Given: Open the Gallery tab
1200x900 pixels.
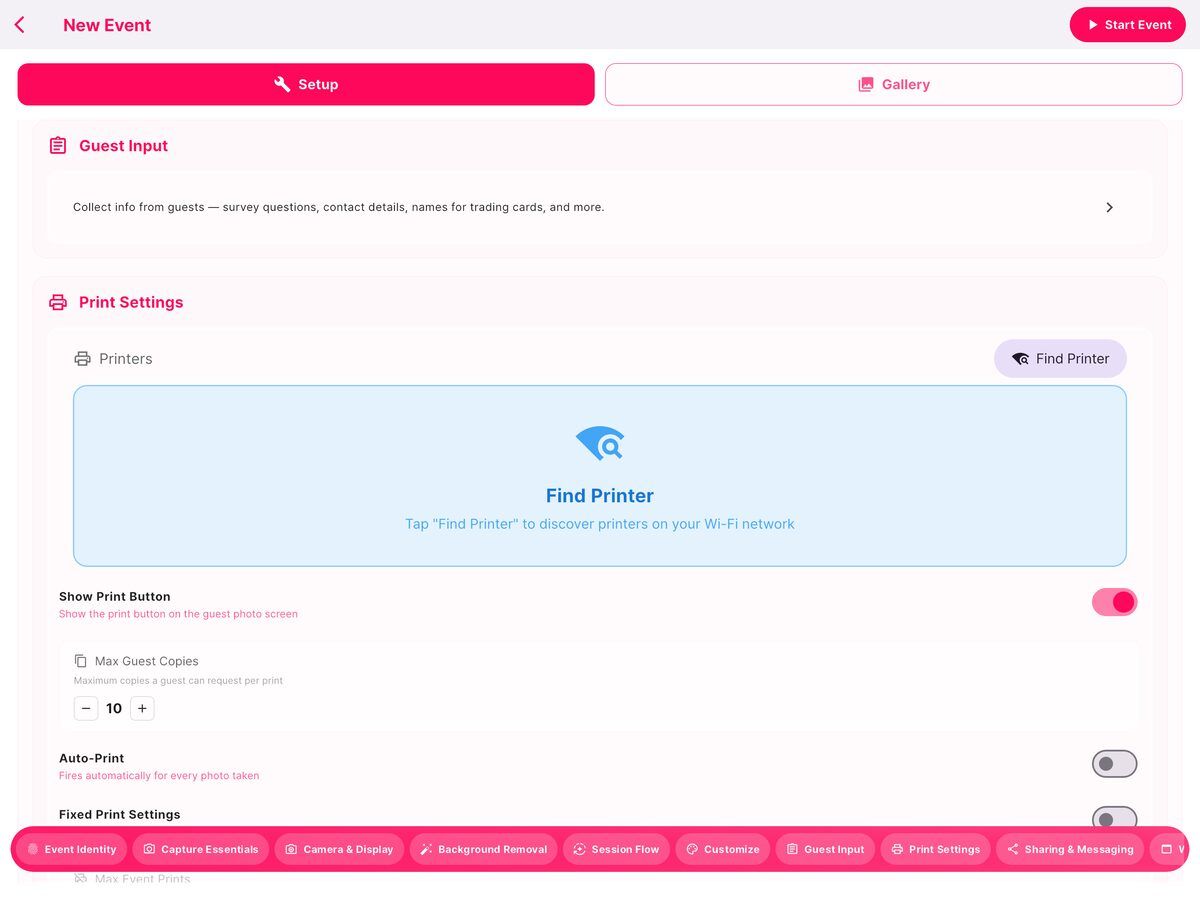Looking at the screenshot, I should click(x=893, y=84).
